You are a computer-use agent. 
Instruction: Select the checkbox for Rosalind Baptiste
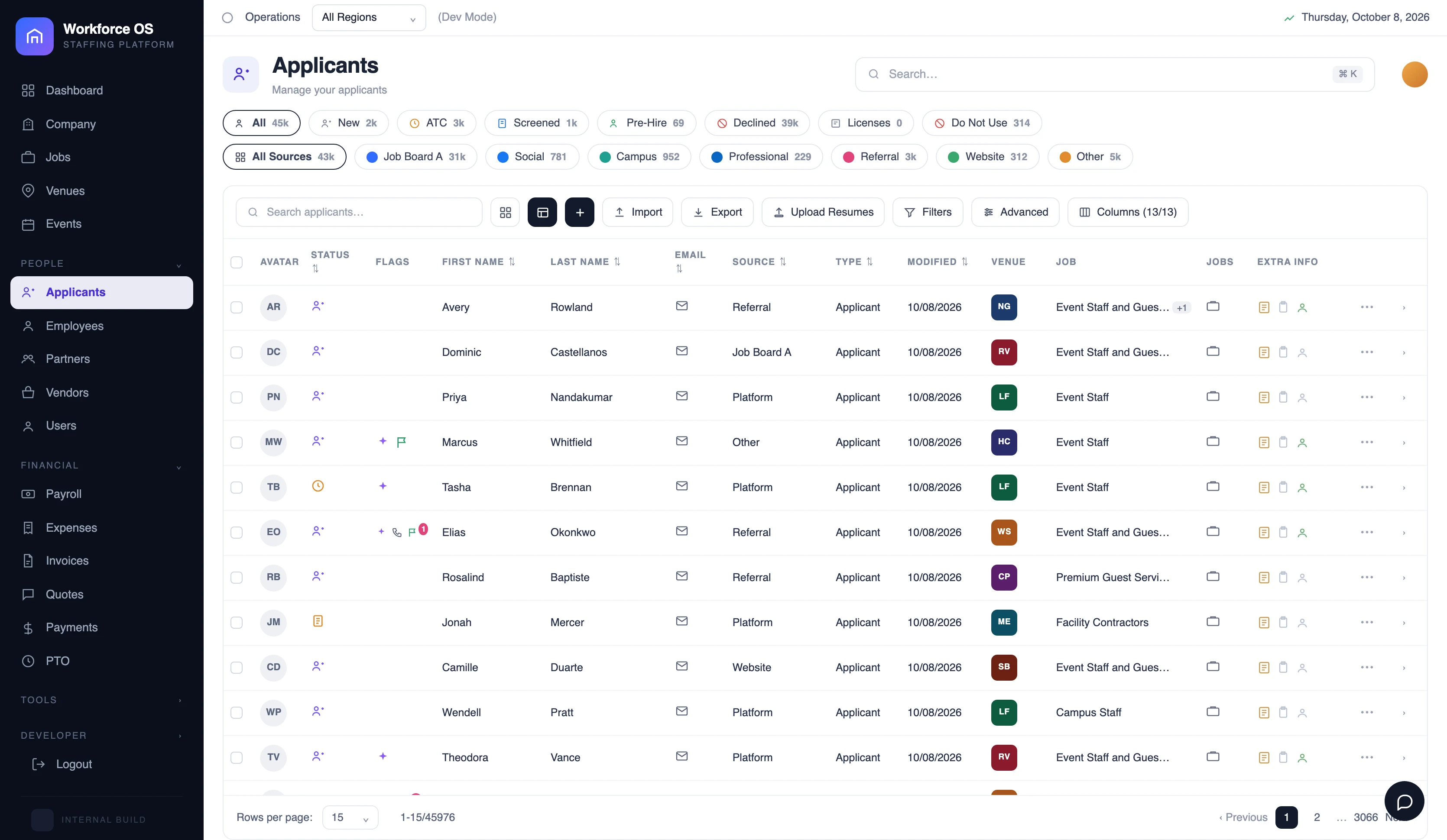pos(237,577)
